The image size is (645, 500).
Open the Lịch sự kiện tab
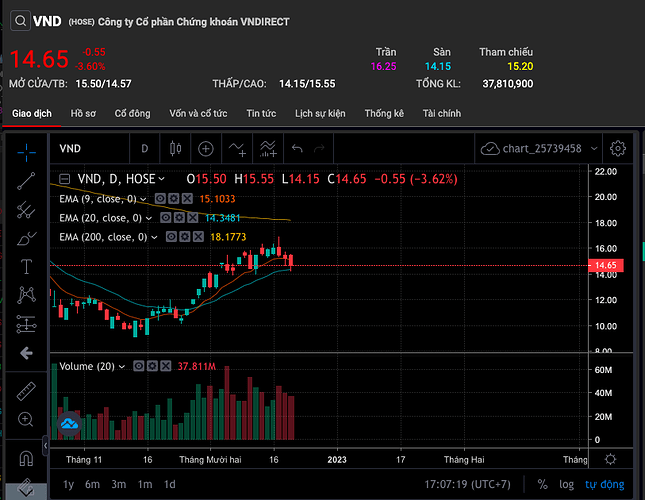click(x=320, y=113)
